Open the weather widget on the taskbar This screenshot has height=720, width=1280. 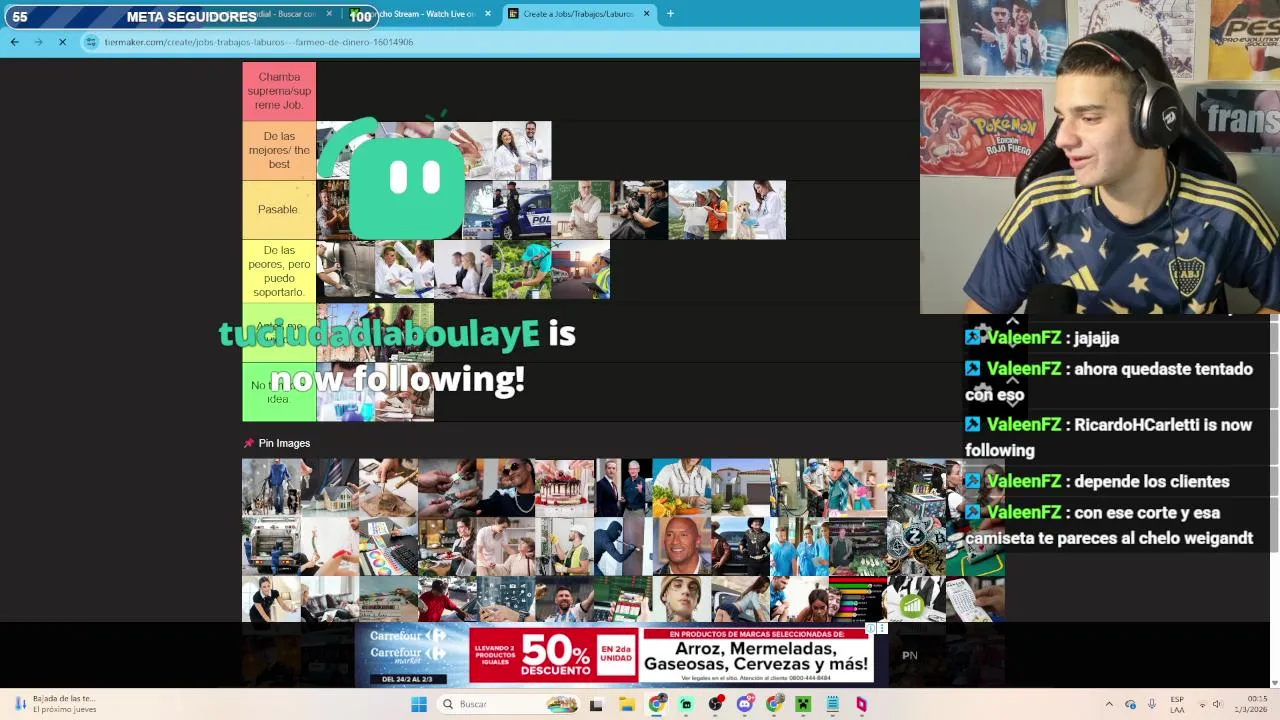(55, 704)
